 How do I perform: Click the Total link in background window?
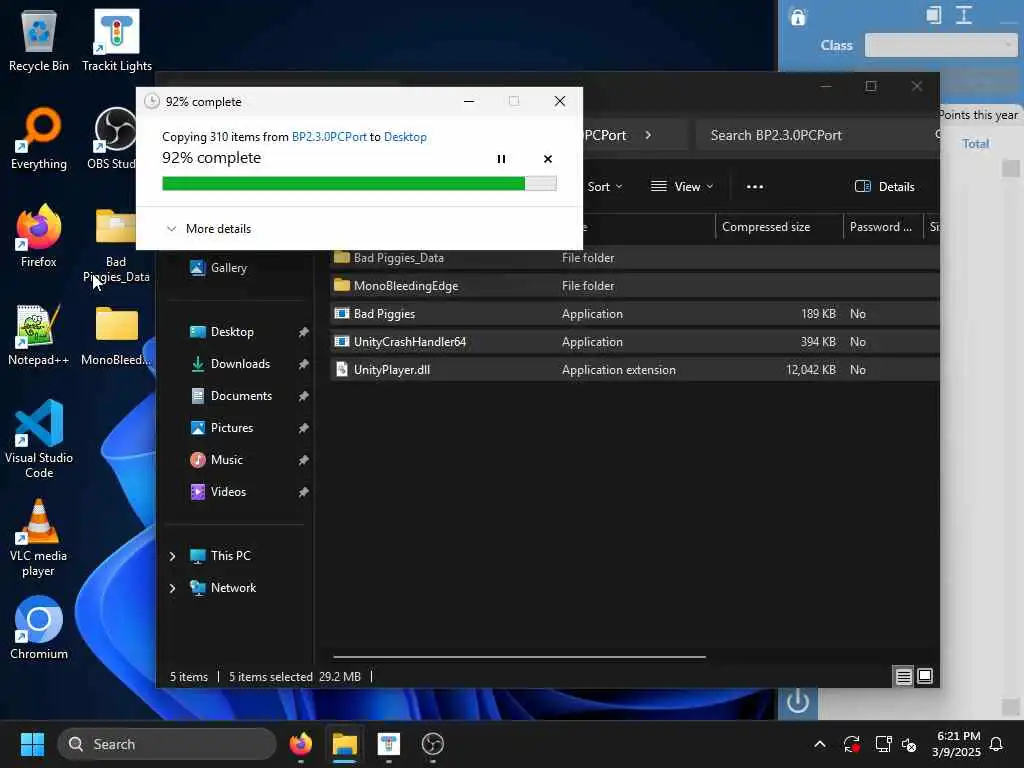coord(975,144)
